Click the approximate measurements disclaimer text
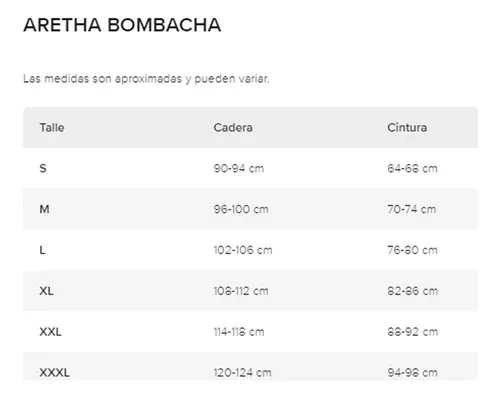Screen dimensions: 500x398 tap(146, 79)
